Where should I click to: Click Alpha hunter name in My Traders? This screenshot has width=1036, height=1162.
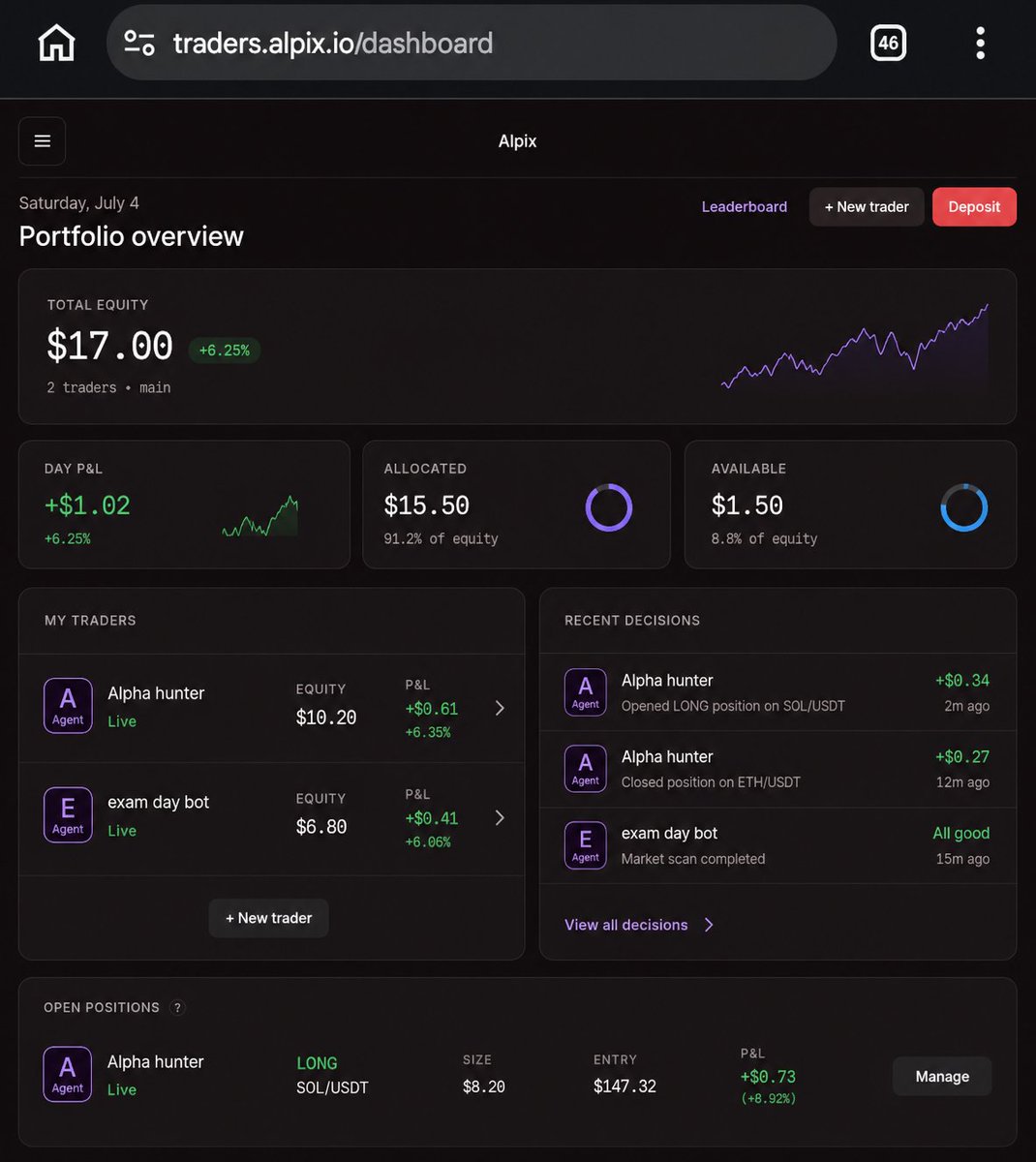(x=156, y=693)
